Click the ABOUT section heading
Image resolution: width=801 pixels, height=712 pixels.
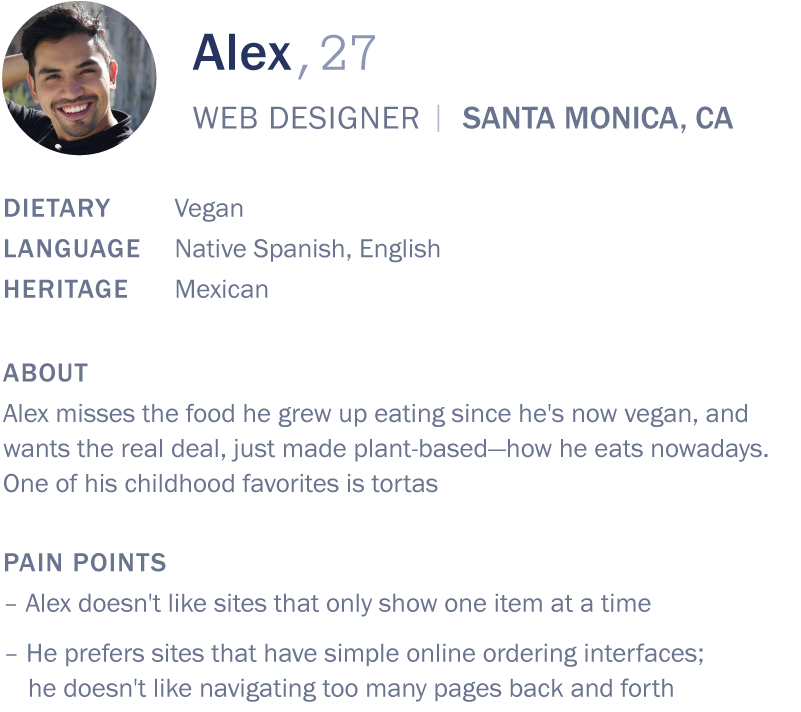pyautogui.click(x=45, y=373)
